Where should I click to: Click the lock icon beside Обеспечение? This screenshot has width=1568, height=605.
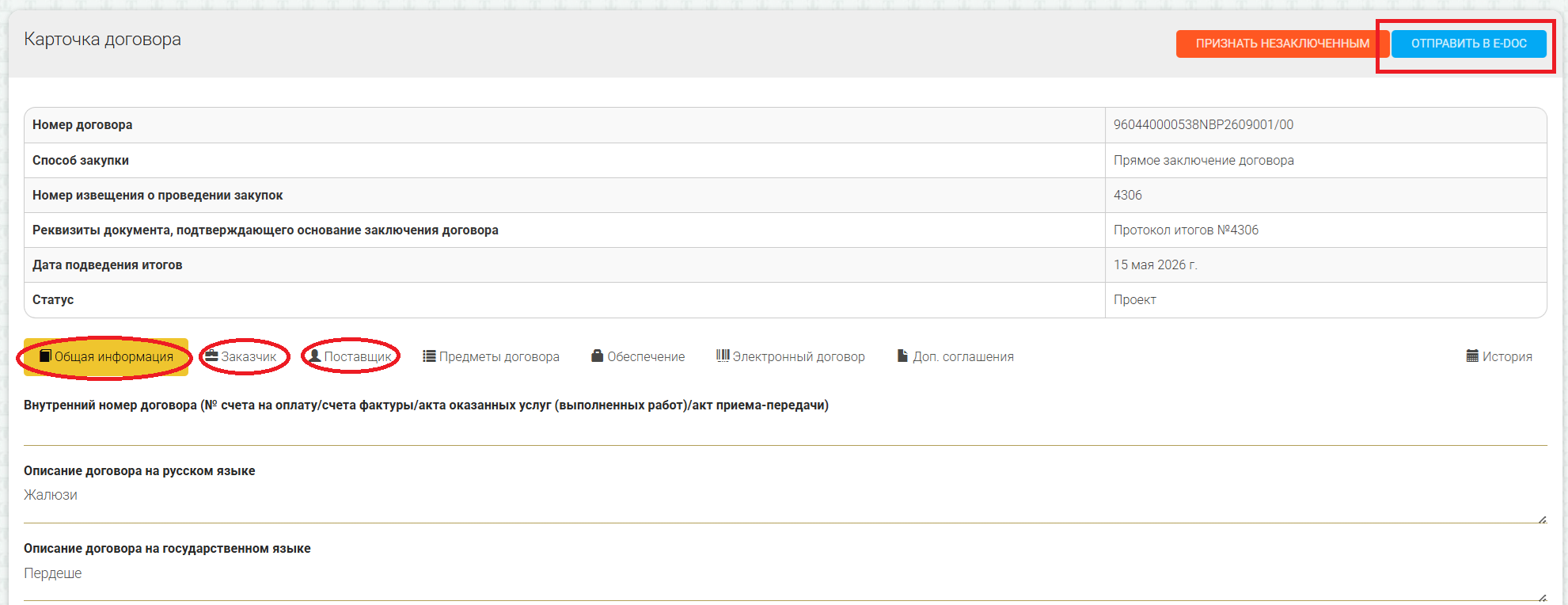click(x=598, y=356)
